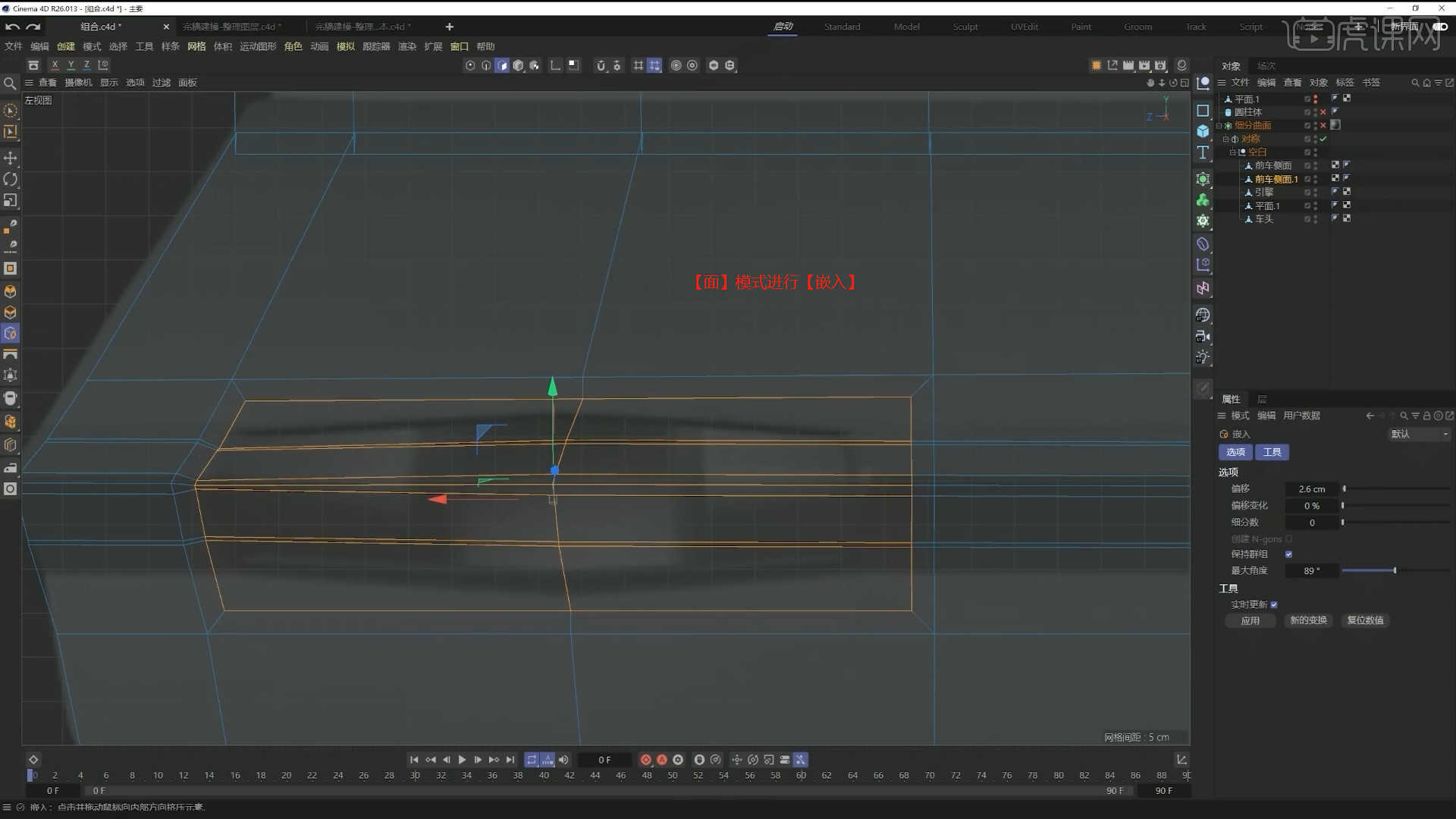Toggle the new interface switch at top right
1456x819 pixels.
pos(1440,27)
